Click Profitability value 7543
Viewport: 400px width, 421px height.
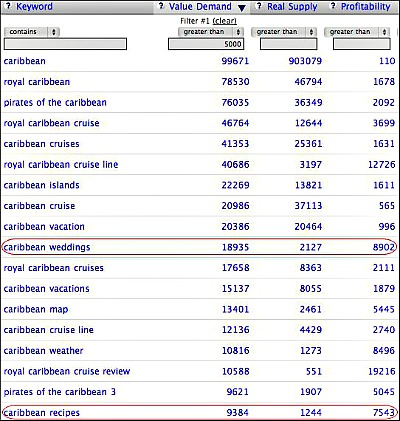(384, 413)
